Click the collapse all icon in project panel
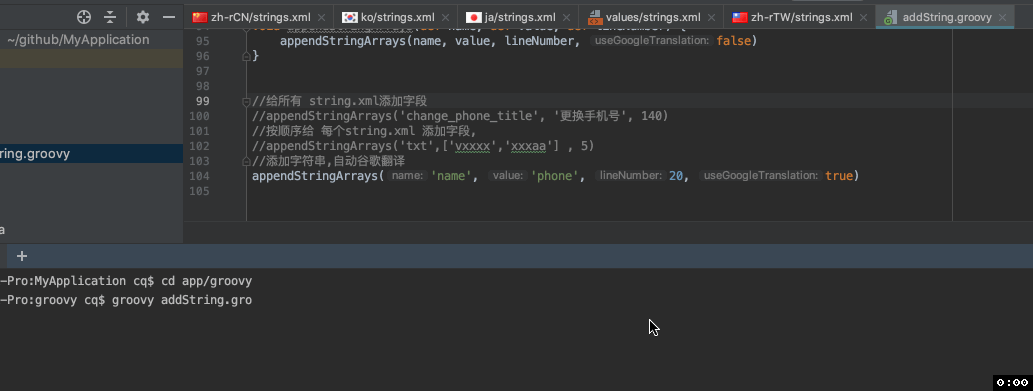1033x391 pixels. pos(110,17)
